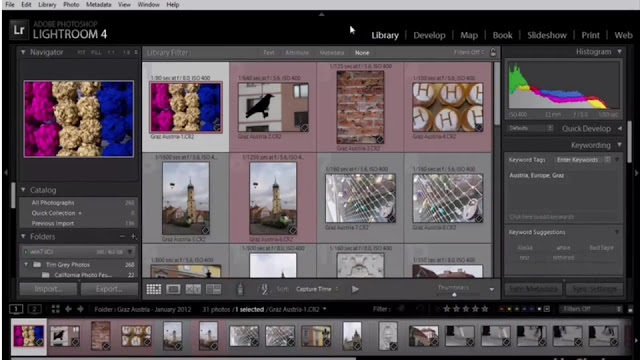Click Graz Austria-7 metadata badge icon
The image size is (640, 360).
391,219
